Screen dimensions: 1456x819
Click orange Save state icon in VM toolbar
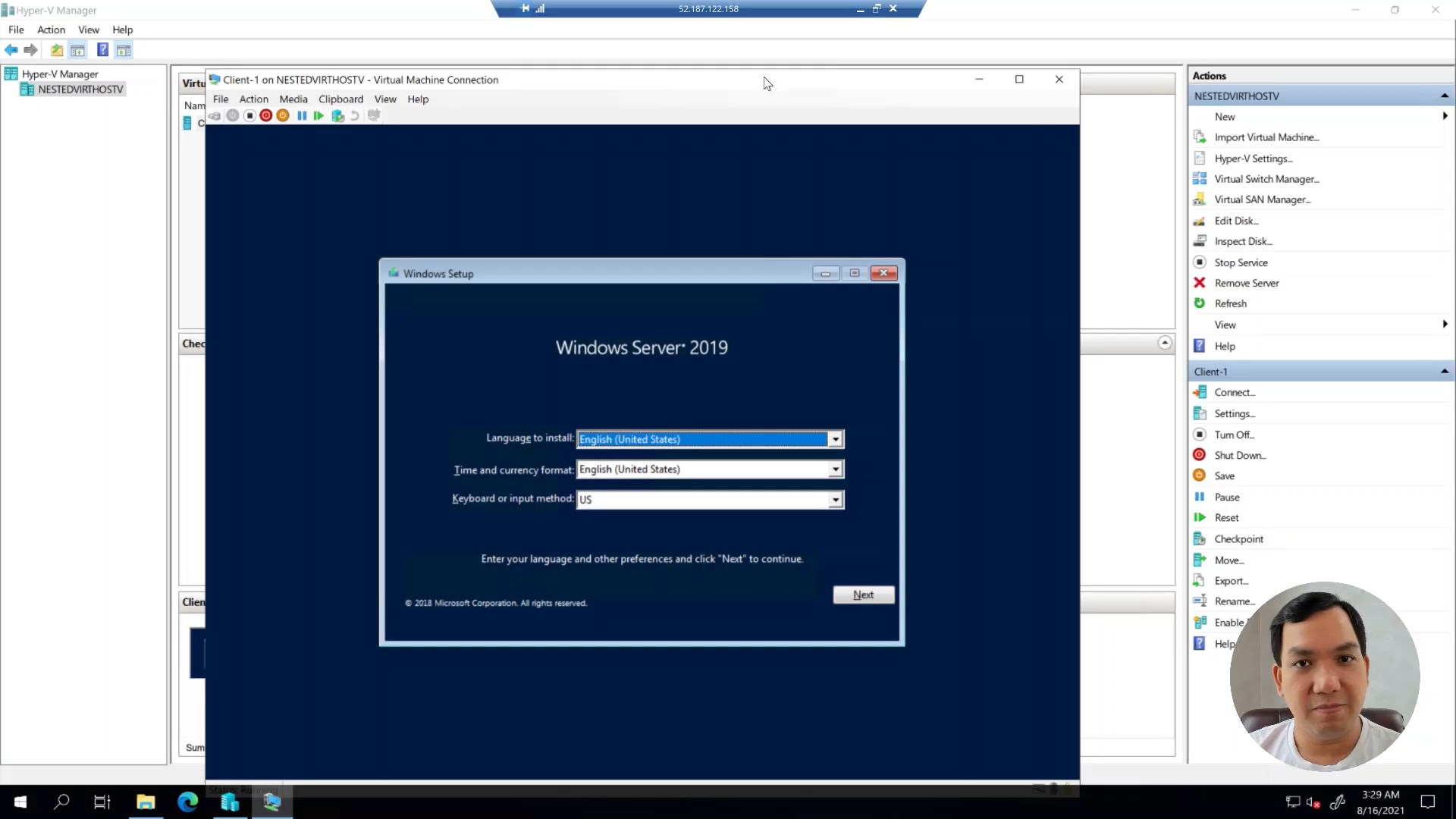click(283, 115)
